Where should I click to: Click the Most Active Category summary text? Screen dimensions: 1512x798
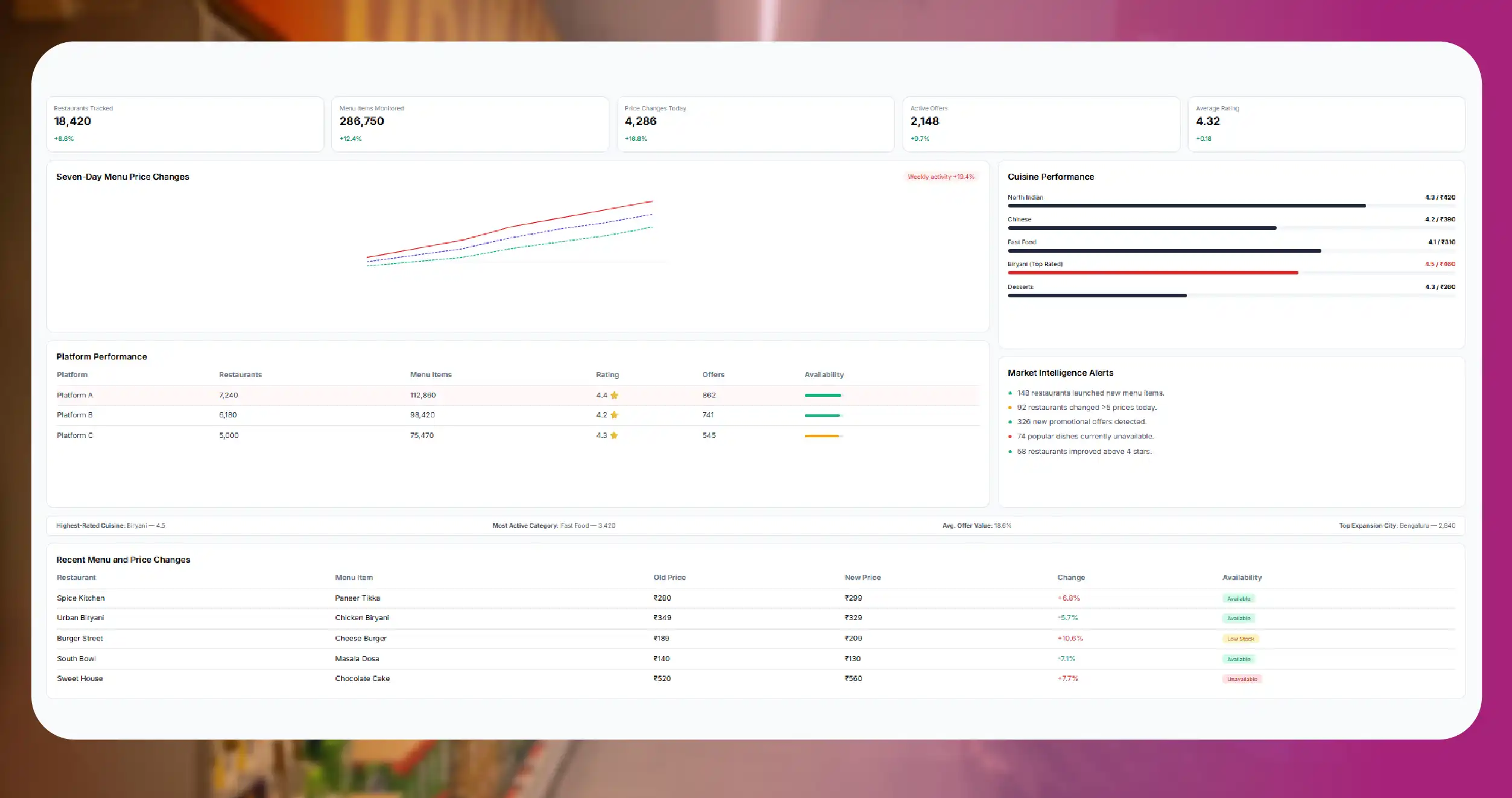pos(554,526)
